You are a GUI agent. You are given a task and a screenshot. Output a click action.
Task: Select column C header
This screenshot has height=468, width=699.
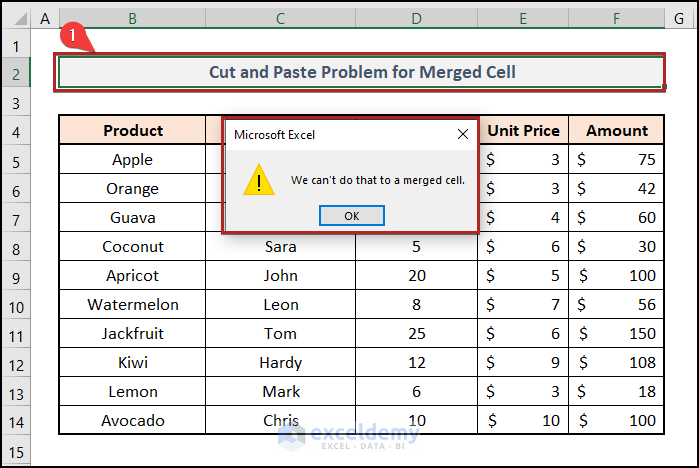[x=280, y=19]
